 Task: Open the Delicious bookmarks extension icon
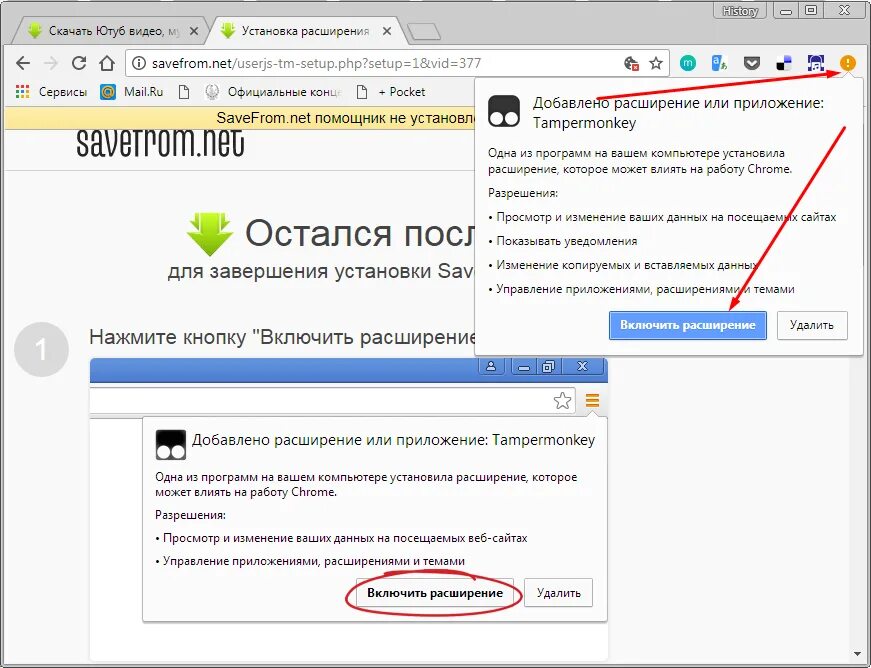784,63
